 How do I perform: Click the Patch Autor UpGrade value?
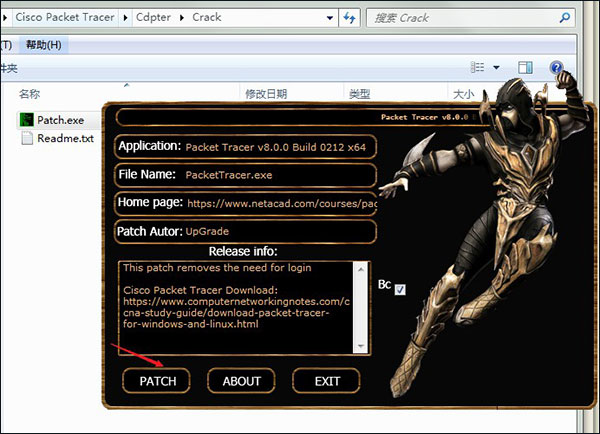tap(207, 232)
